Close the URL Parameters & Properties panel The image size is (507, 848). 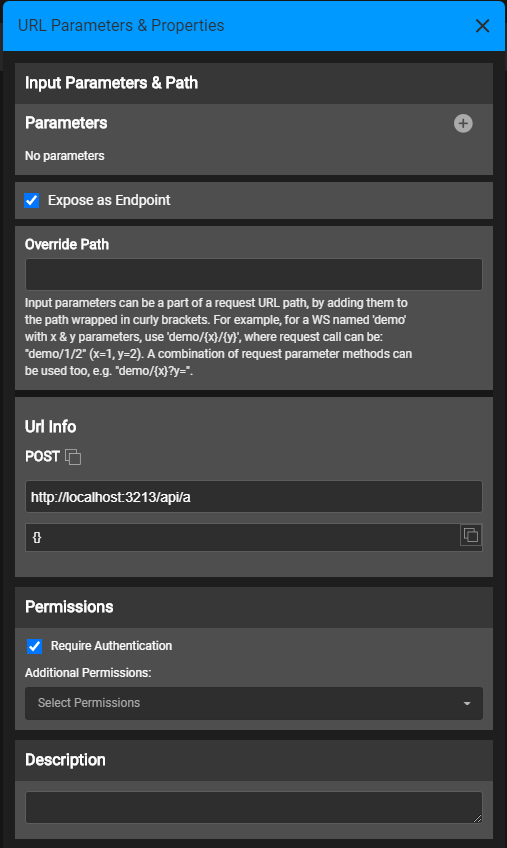[x=482, y=25]
